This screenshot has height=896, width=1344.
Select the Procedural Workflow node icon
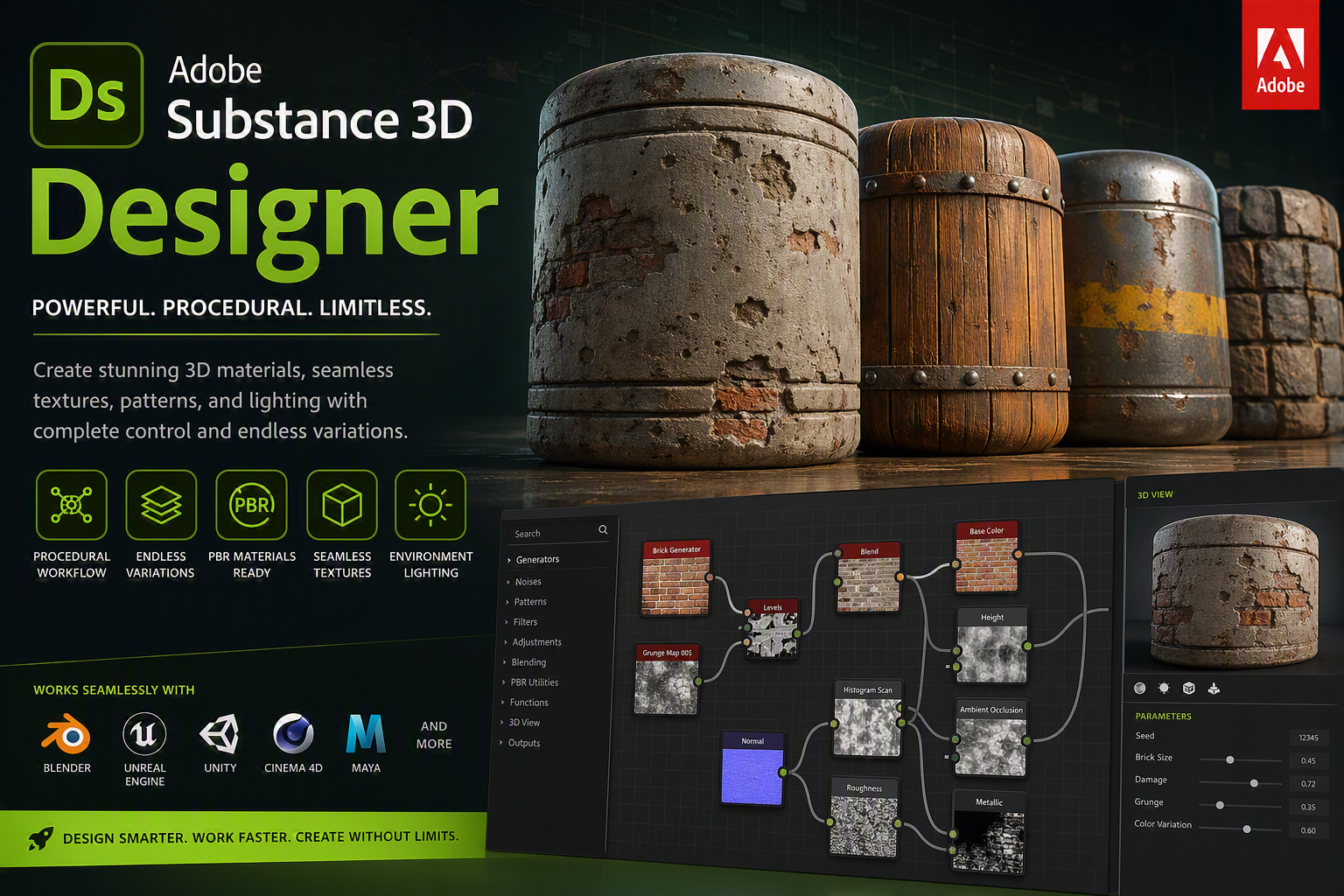pyautogui.click(x=72, y=505)
